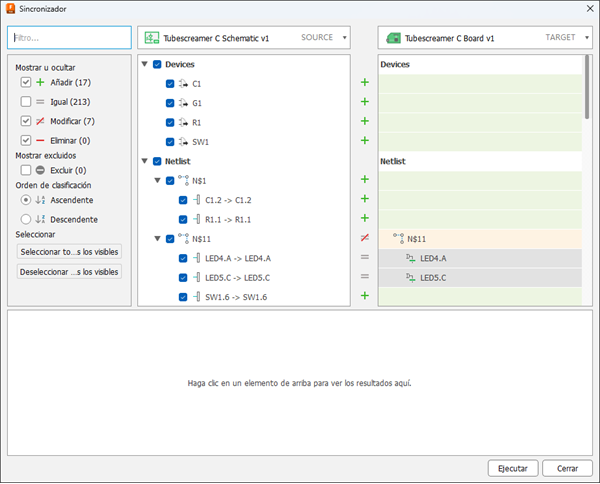This screenshot has width=600, height=484.
Task: Click the net icon next to source N$1
Action: tap(183, 180)
